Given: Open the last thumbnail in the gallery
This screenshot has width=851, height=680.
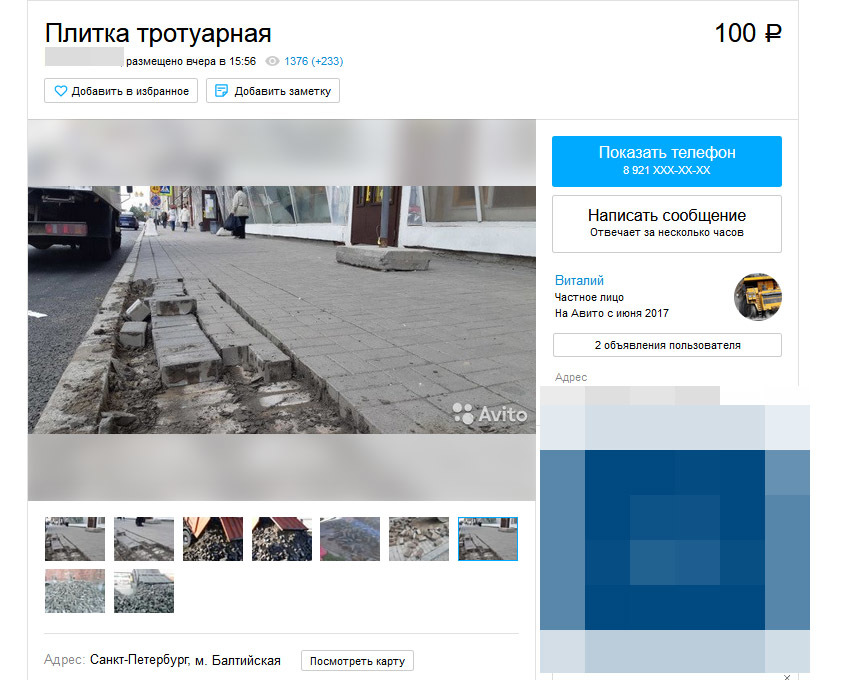Looking at the screenshot, I should tap(143, 591).
